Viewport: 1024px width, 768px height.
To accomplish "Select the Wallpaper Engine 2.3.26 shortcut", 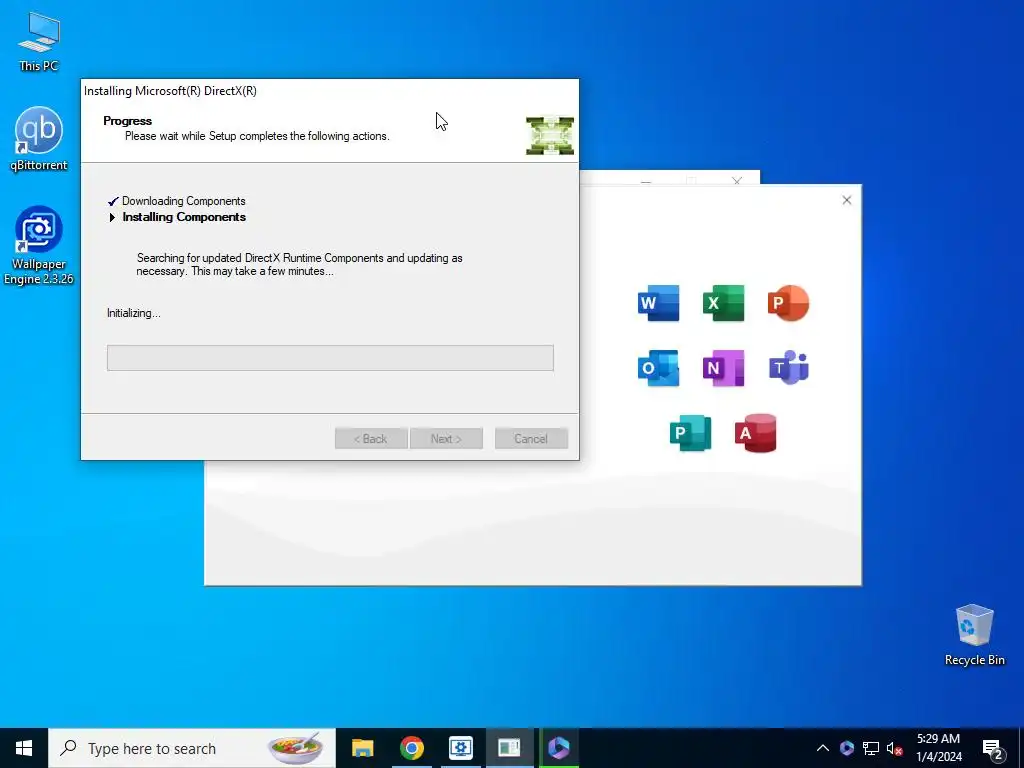I will [x=39, y=245].
